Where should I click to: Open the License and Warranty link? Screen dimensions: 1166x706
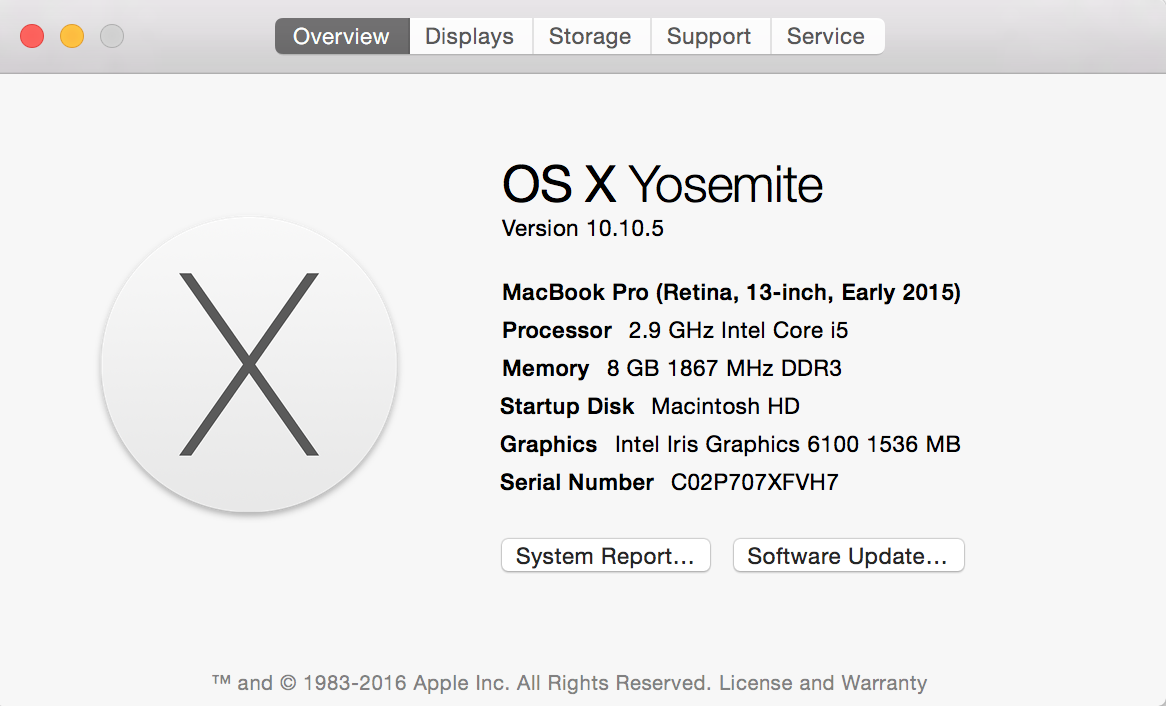[x=823, y=683]
